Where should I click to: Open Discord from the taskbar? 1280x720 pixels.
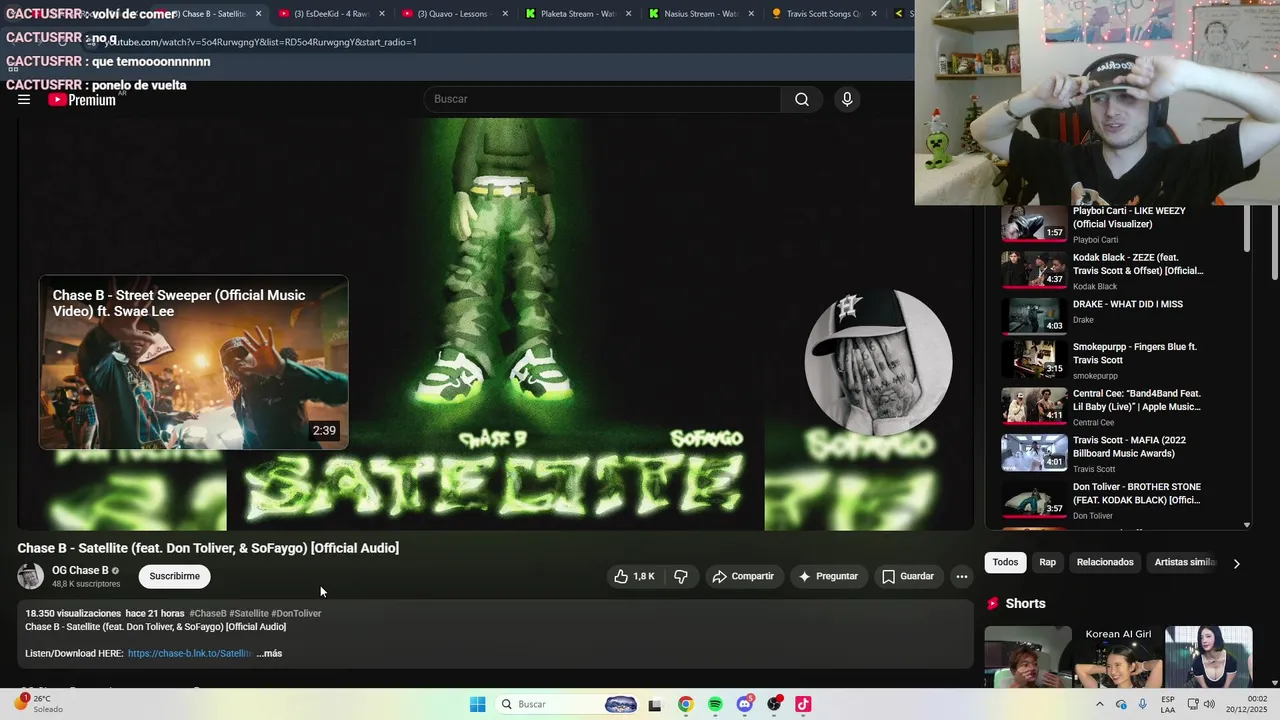coord(745,704)
